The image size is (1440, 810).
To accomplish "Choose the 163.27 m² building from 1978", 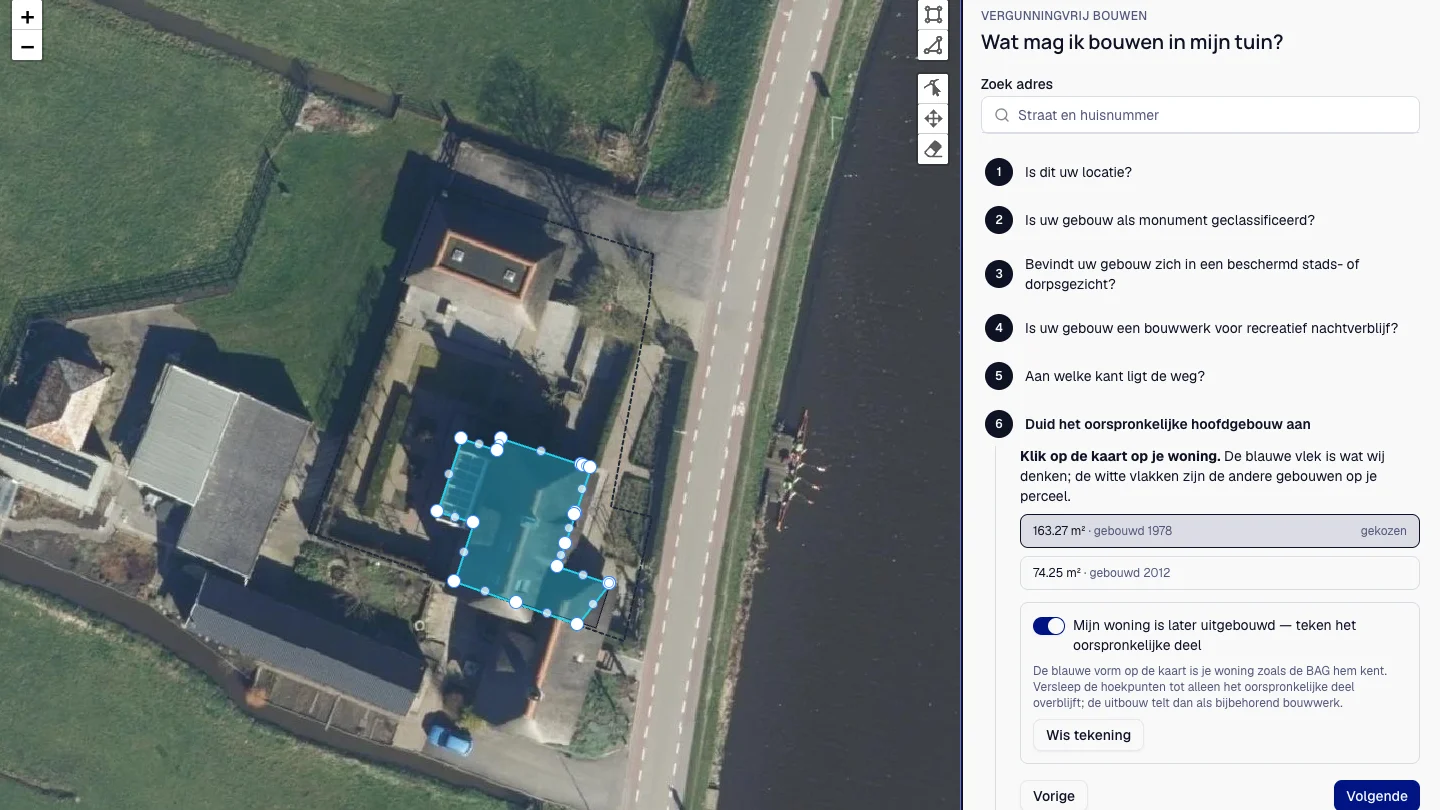I will click(1220, 531).
